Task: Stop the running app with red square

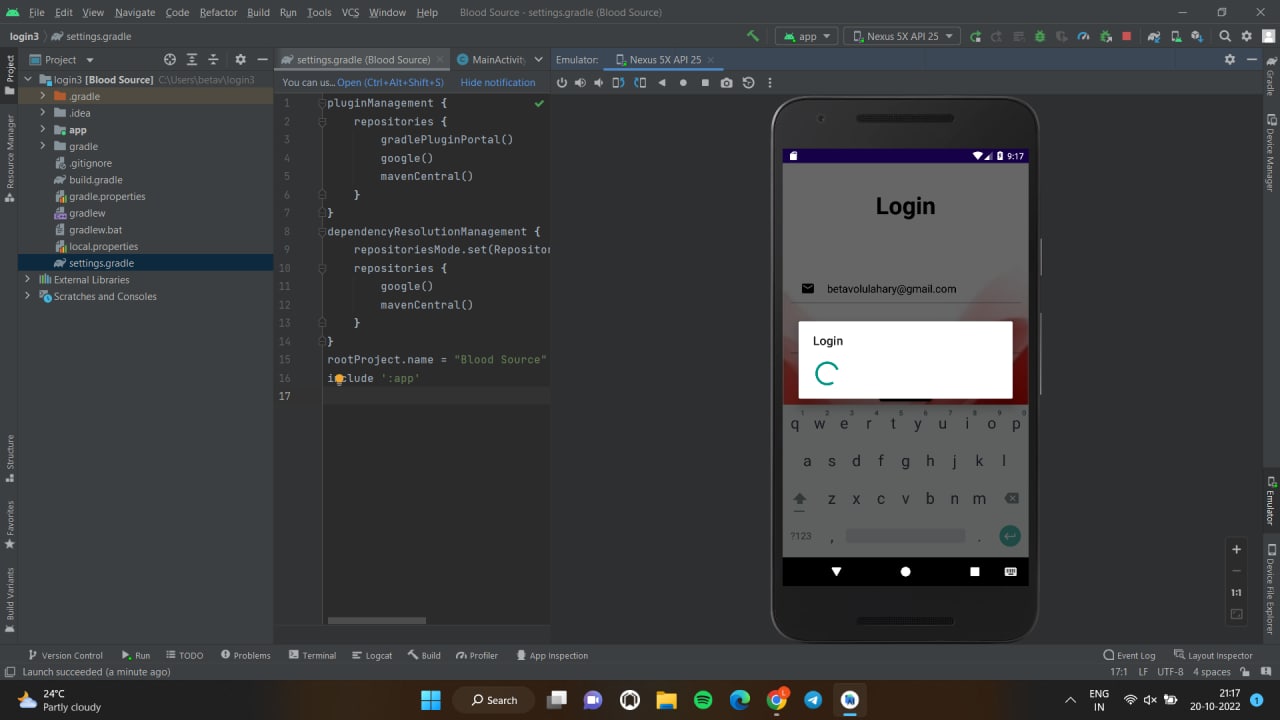Action: click(x=1126, y=36)
